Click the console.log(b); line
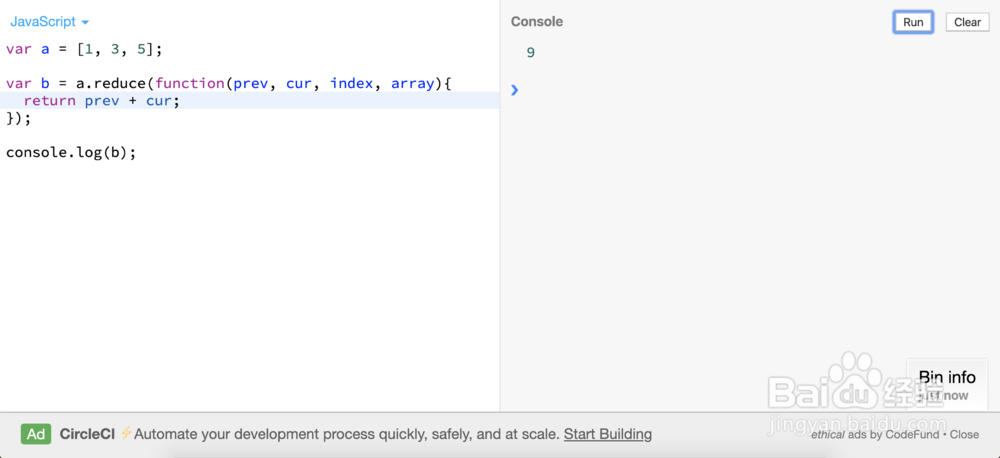 (x=70, y=153)
